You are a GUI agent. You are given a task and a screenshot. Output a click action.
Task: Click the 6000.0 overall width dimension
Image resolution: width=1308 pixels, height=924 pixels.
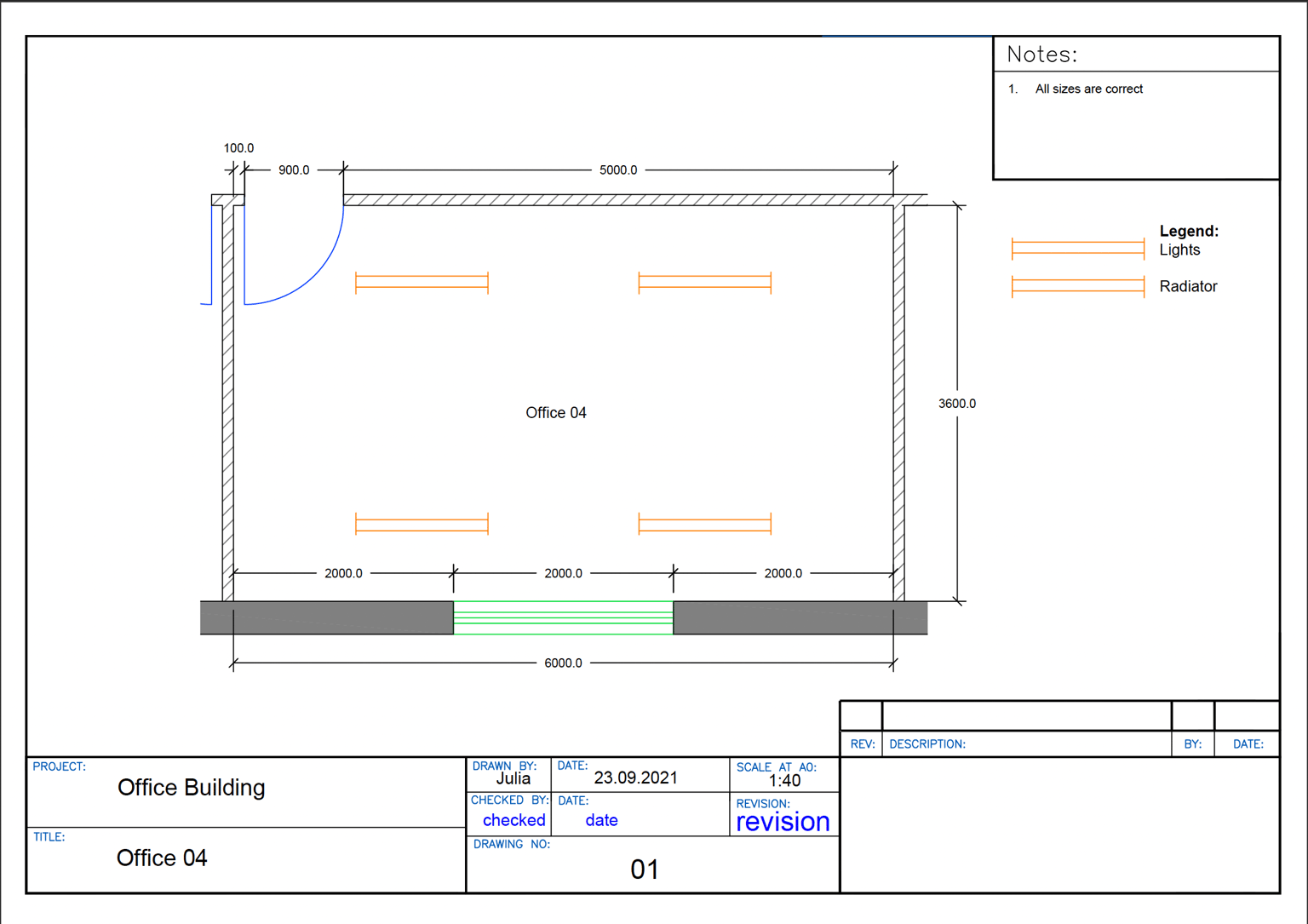coord(563,663)
